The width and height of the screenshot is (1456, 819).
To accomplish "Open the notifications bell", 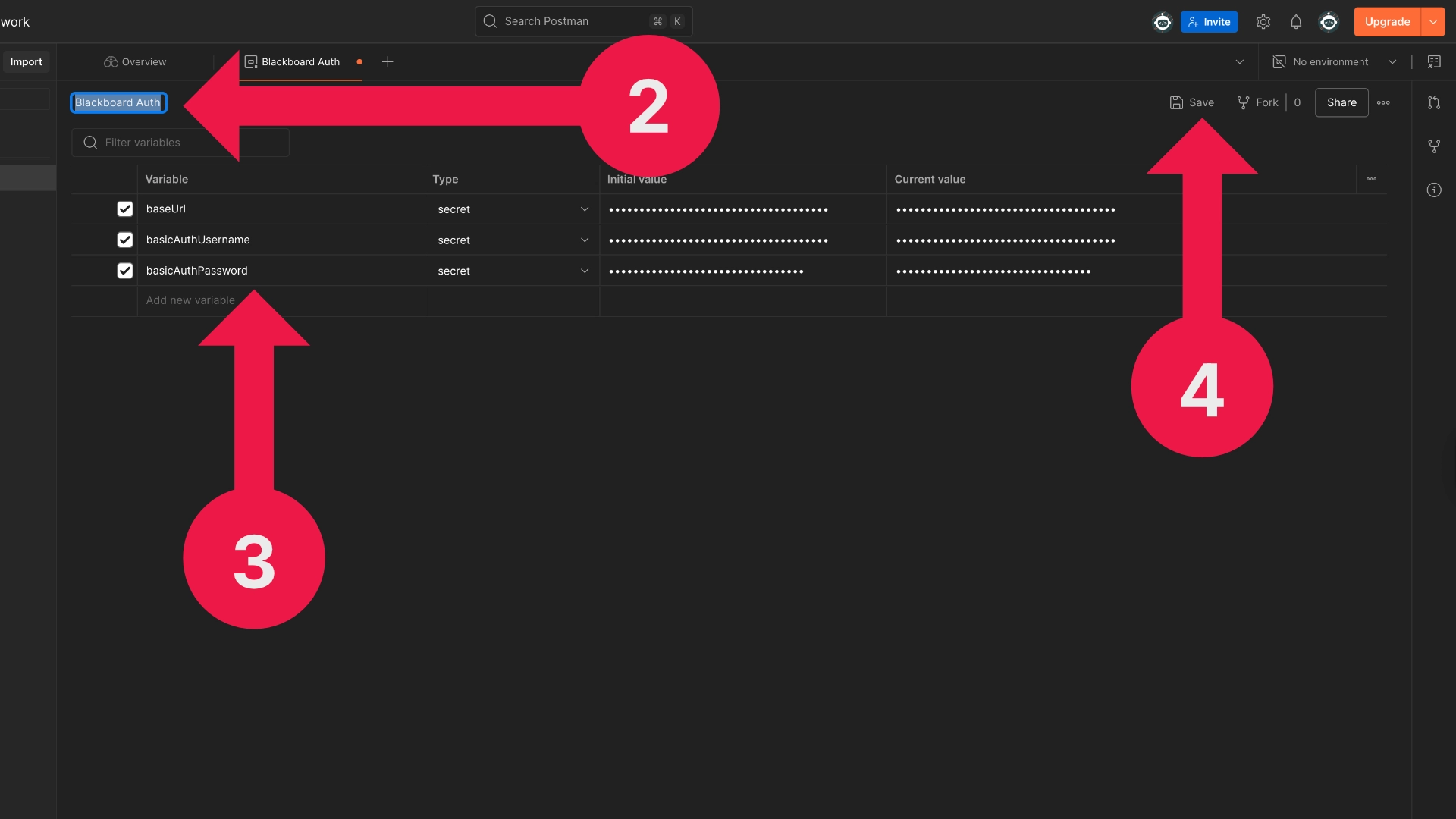I will [1296, 22].
